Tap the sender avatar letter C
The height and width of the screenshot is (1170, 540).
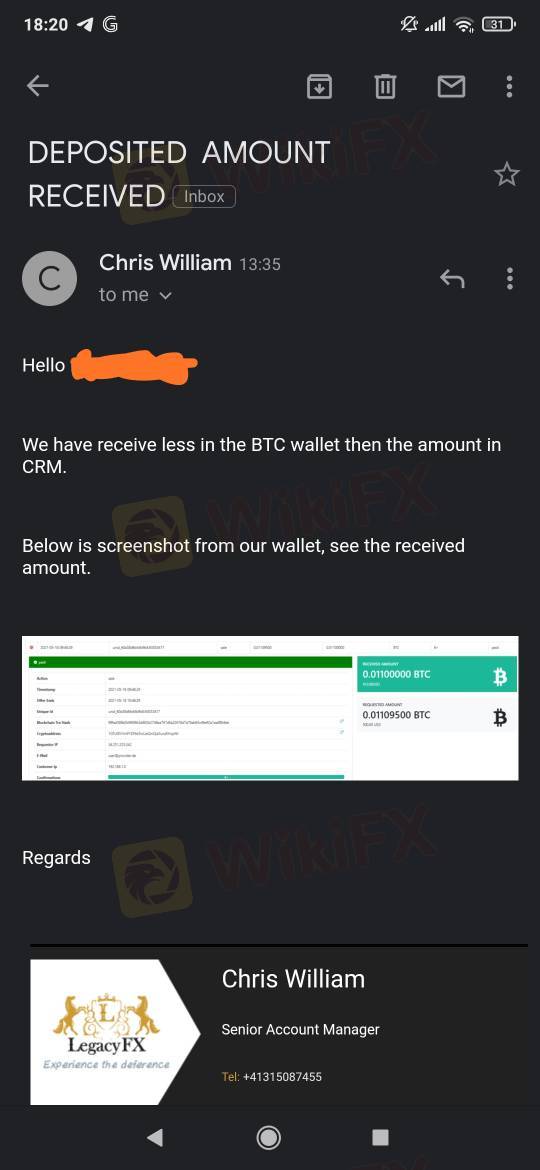coord(49,279)
